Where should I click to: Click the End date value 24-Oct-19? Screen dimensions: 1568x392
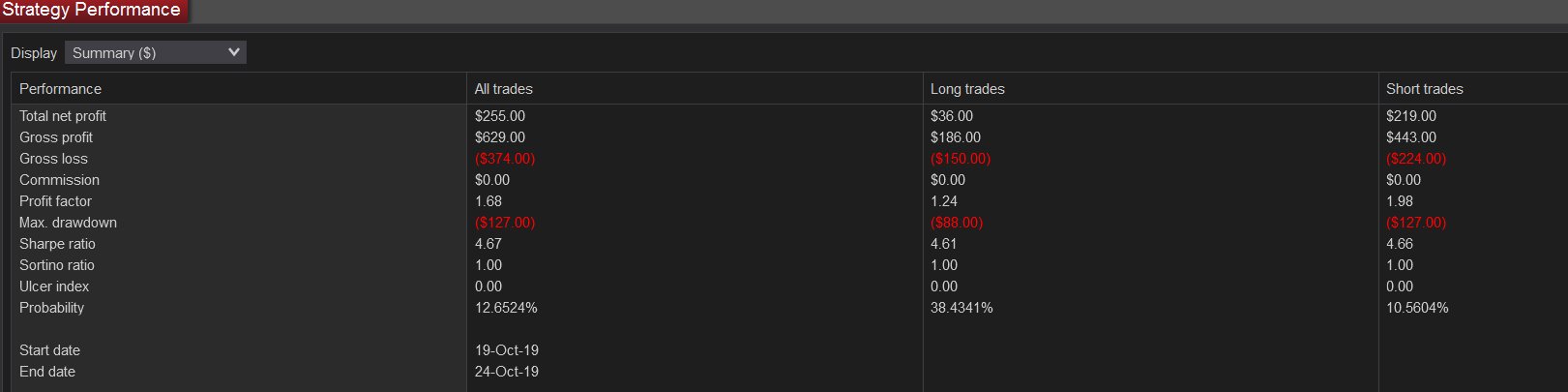pos(507,372)
